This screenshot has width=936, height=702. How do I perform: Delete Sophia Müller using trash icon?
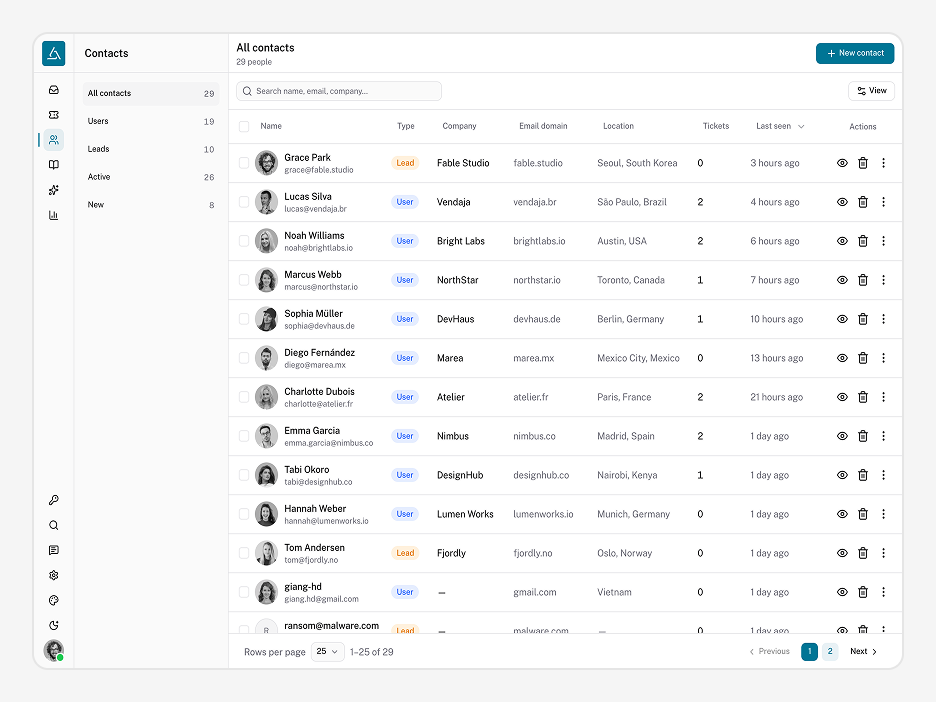[863, 319]
